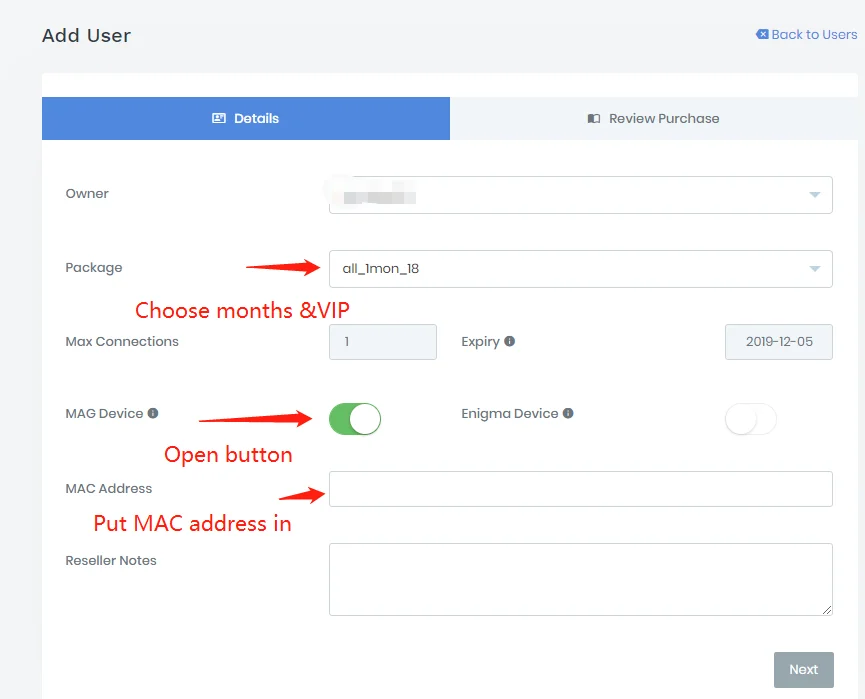Click the Owner field label
865x699 pixels.
pyautogui.click(x=87, y=194)
